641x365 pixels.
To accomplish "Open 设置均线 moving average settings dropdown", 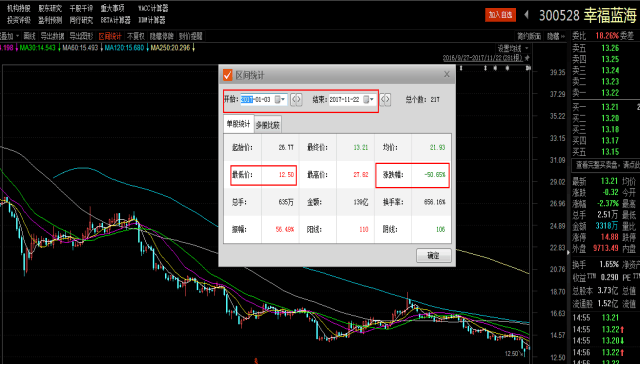I will point(512,48).
